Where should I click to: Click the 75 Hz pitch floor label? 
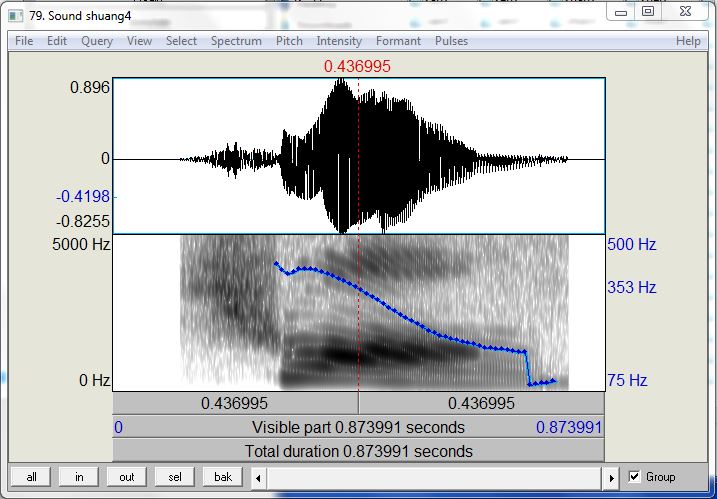pos(627,380)
